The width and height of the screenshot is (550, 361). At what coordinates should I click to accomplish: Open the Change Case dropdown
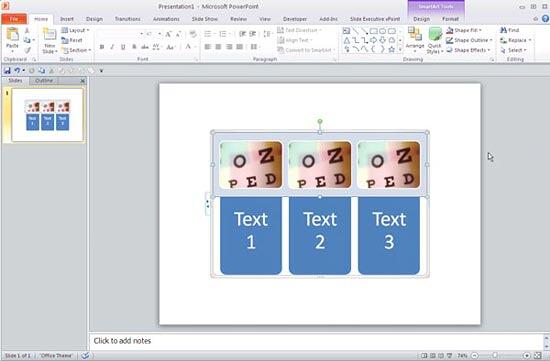tap(171, 47)
